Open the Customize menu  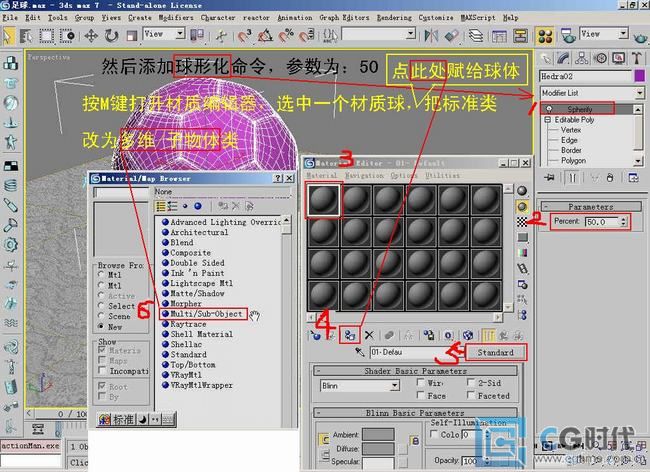(x=436, y=18)
